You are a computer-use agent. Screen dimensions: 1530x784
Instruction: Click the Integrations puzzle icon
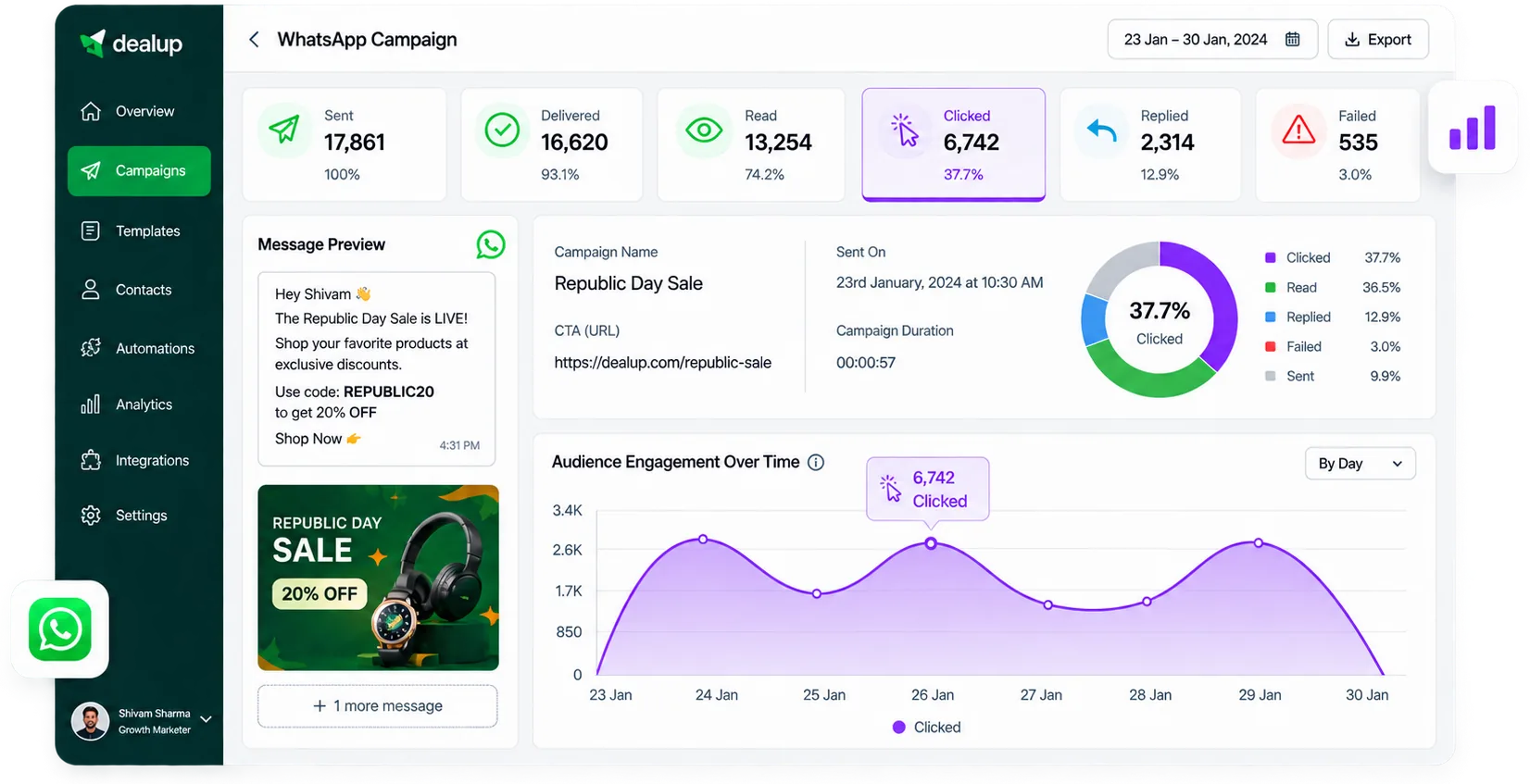(x=91, y=460)
